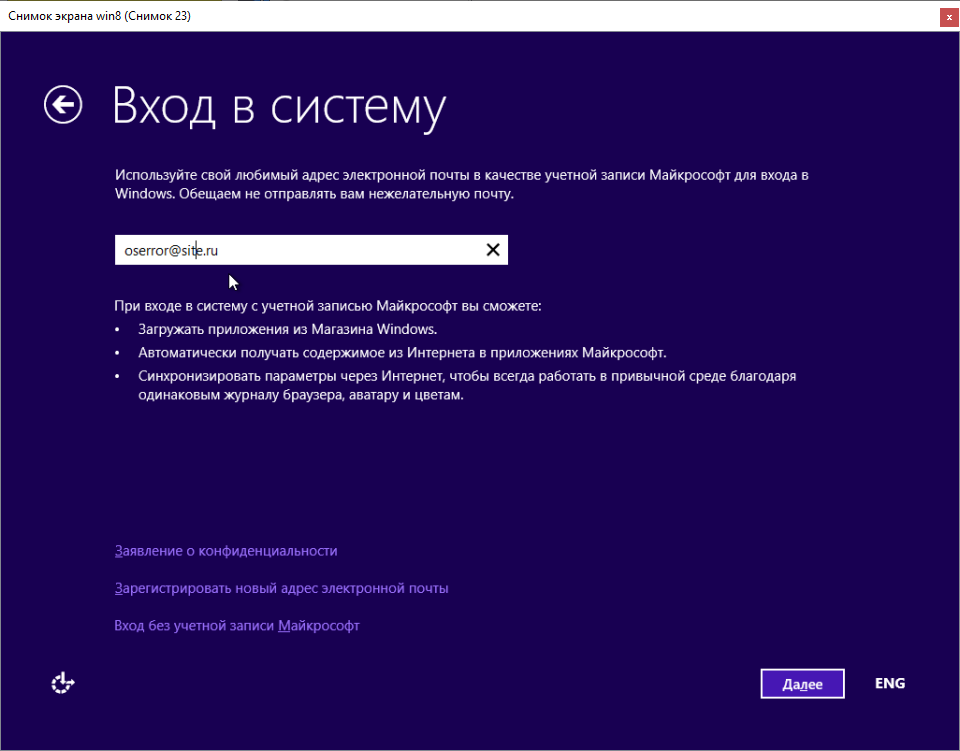Open the Ease of Access icon

click(62, 682)
